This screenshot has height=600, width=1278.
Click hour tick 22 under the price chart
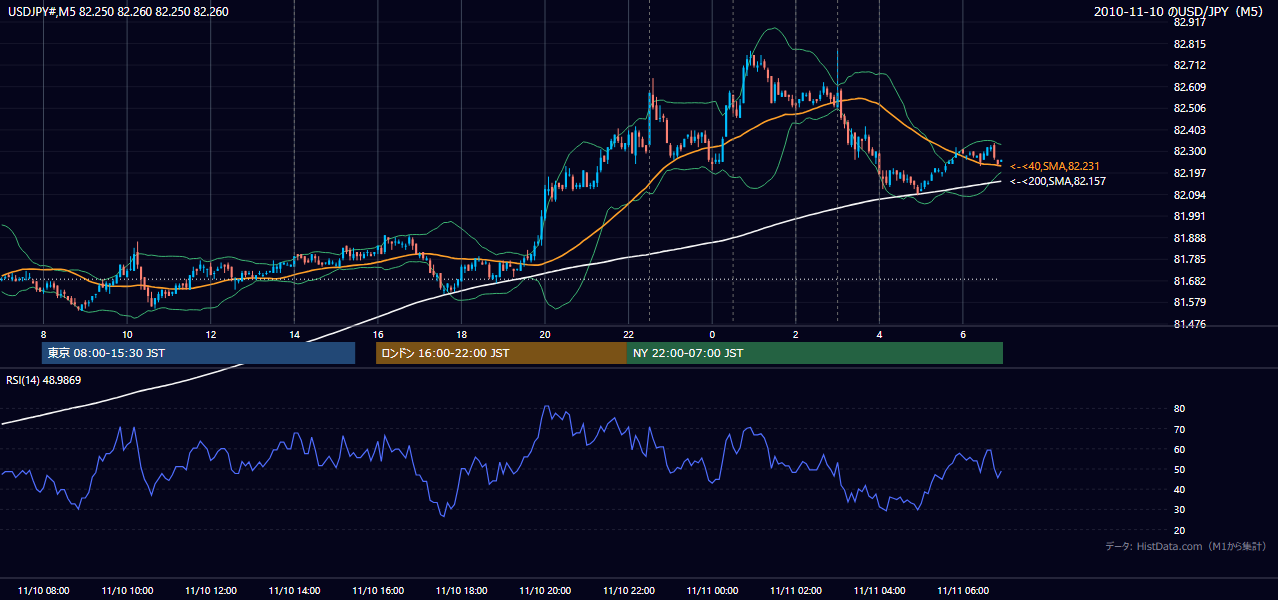tap(629, 334)
